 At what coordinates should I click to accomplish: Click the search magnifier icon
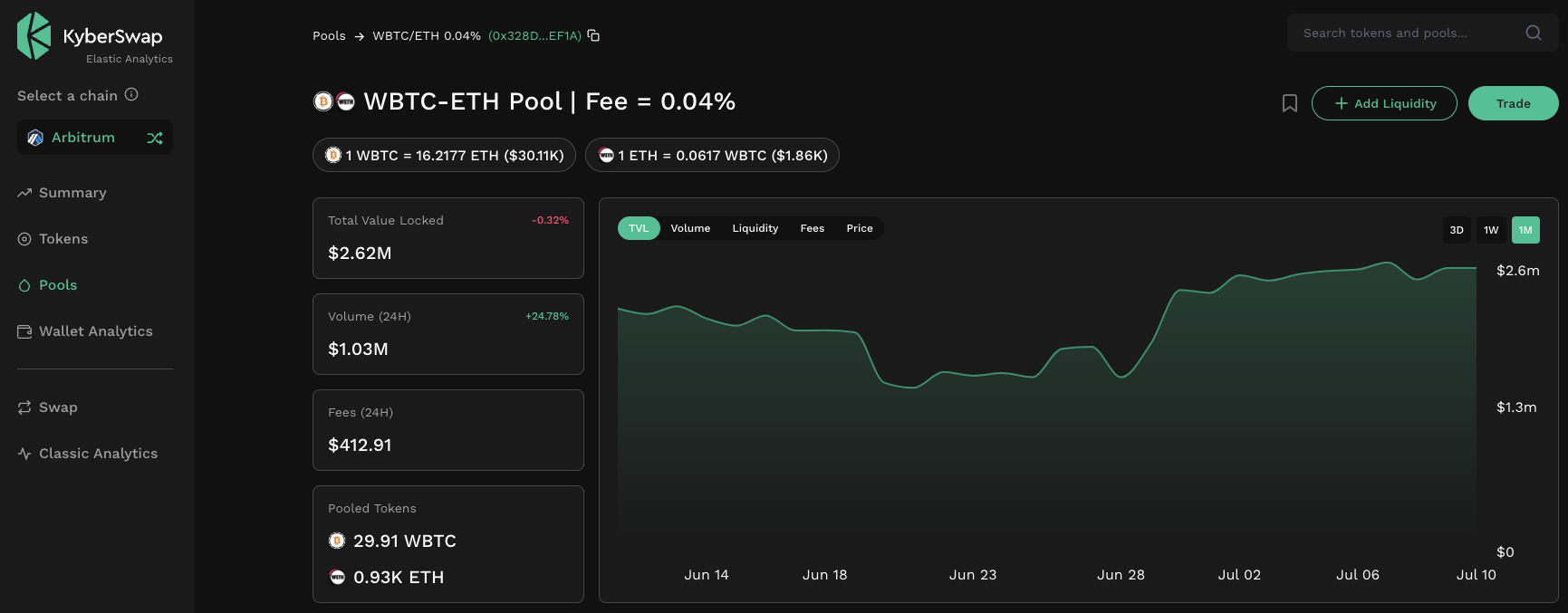[x=1534, y=33]
